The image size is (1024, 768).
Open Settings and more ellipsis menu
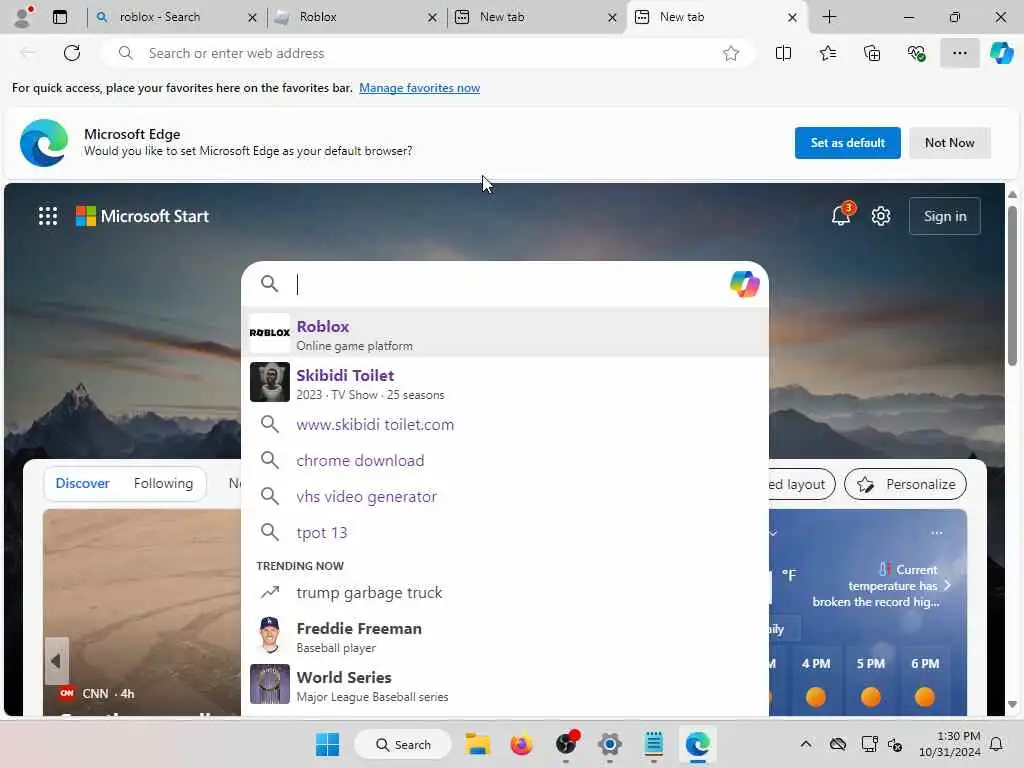pyautogui.click(x=959, y=53)
